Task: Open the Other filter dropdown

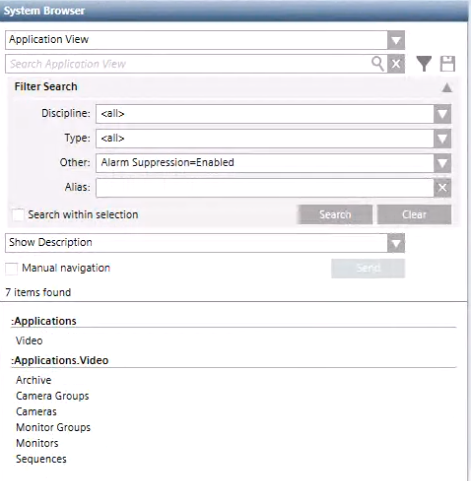Action: click(x=442, y=163)
